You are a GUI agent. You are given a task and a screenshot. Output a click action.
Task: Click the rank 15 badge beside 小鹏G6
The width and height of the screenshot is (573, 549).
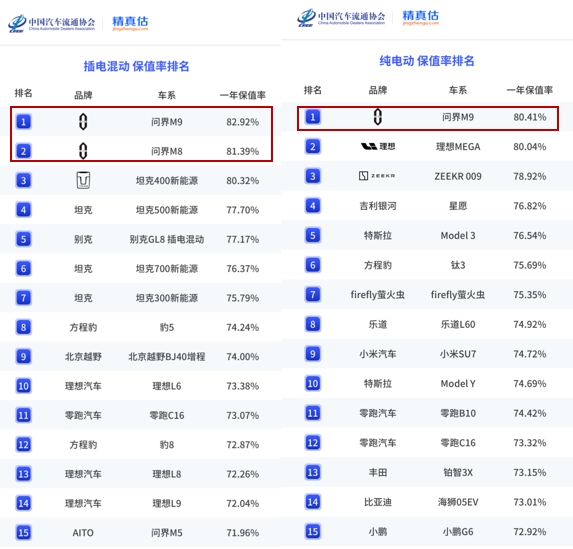[313, 531]
